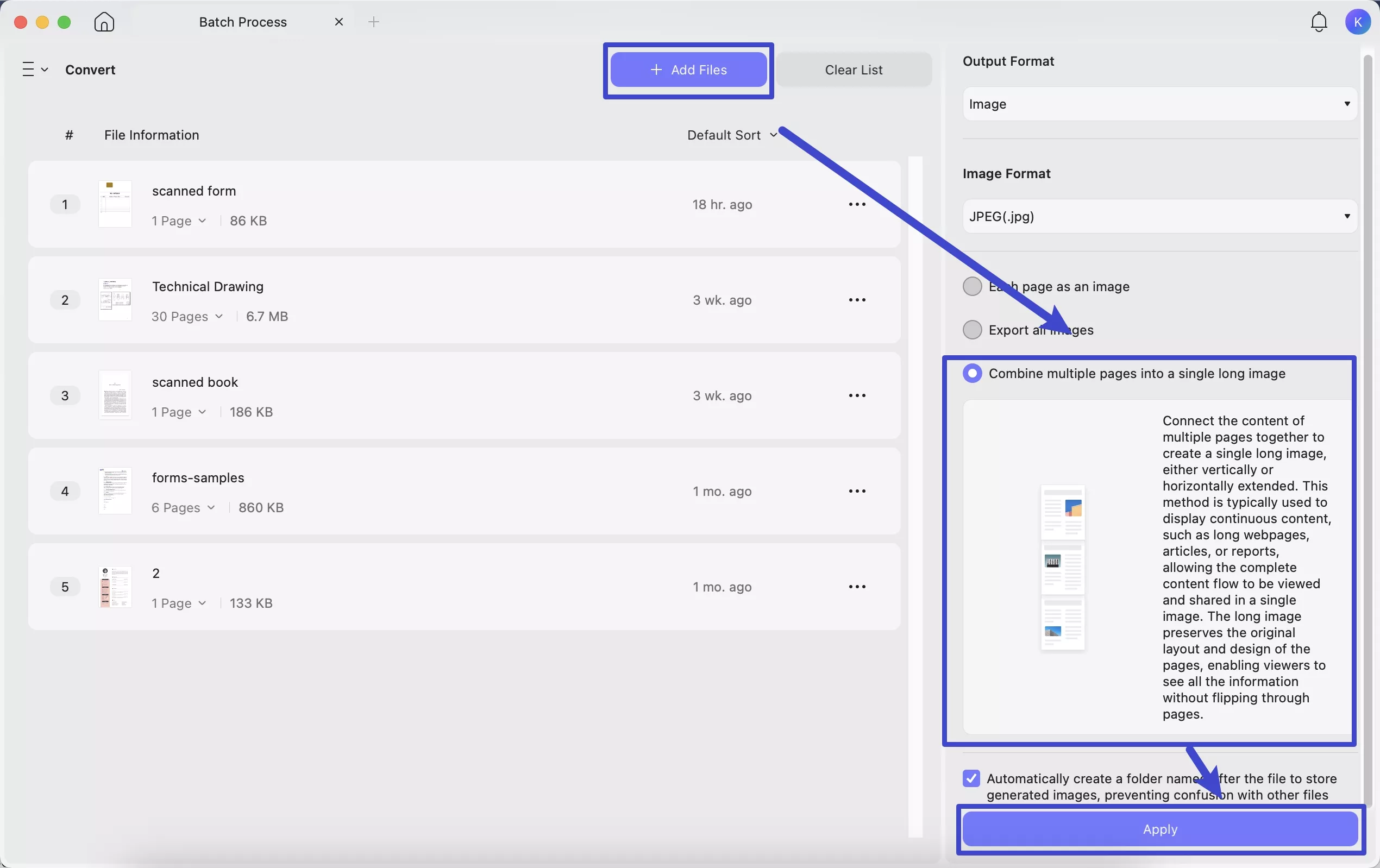Switch to the Batch Process tab
Image resolution: width=1380 pixels, height=868 pixels.
tap(243, 22)
